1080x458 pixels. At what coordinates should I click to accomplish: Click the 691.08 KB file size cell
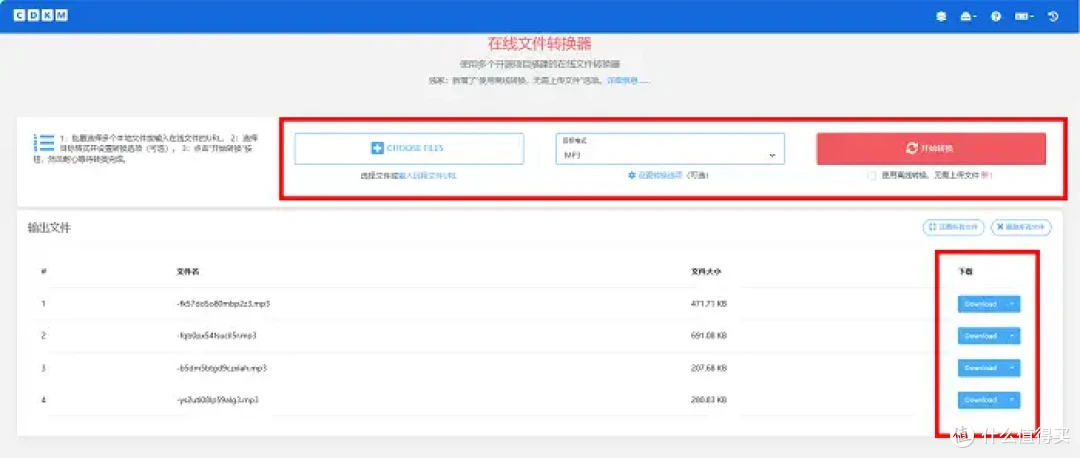[x=709, y=335]
